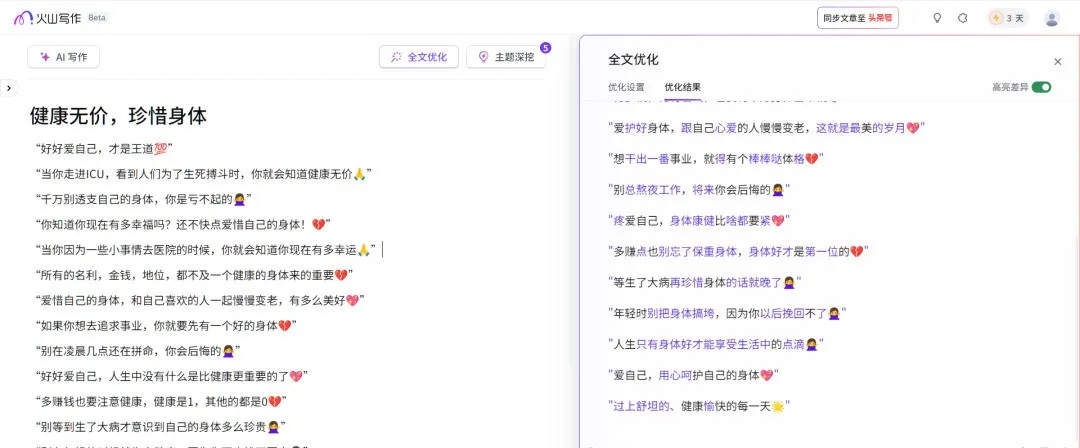Close the 全文优化 panel
Image resolution: width=1080 pixels, height=448 pixels.
point(1058,61)
